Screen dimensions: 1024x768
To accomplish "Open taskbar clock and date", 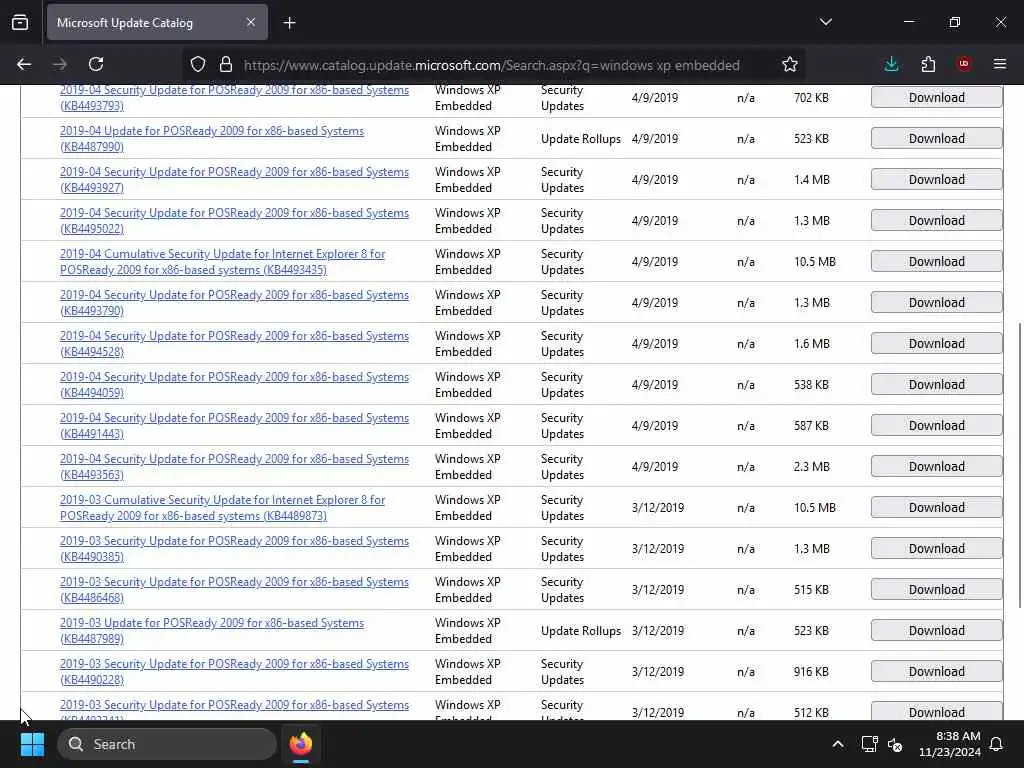I will pyautogui.click(x=950, y=744).
